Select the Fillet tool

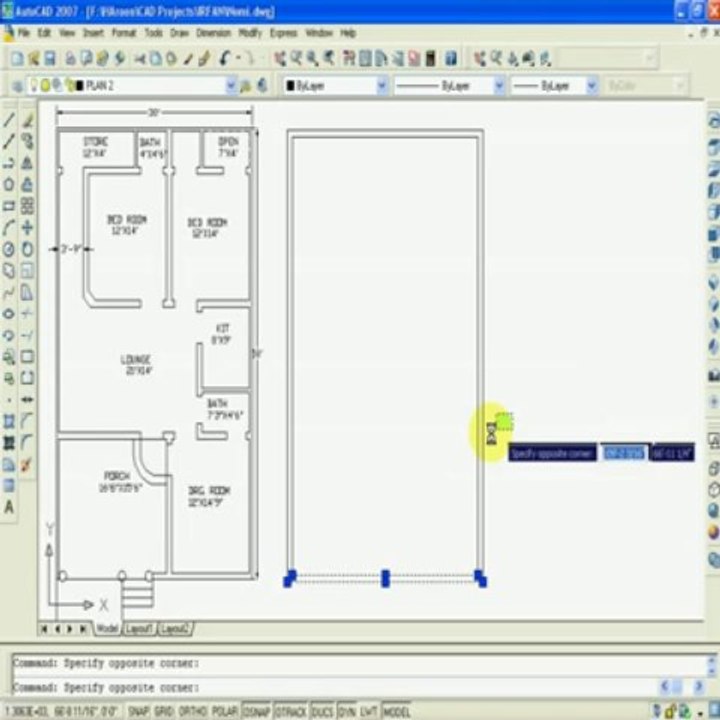[x=27, y=443]
